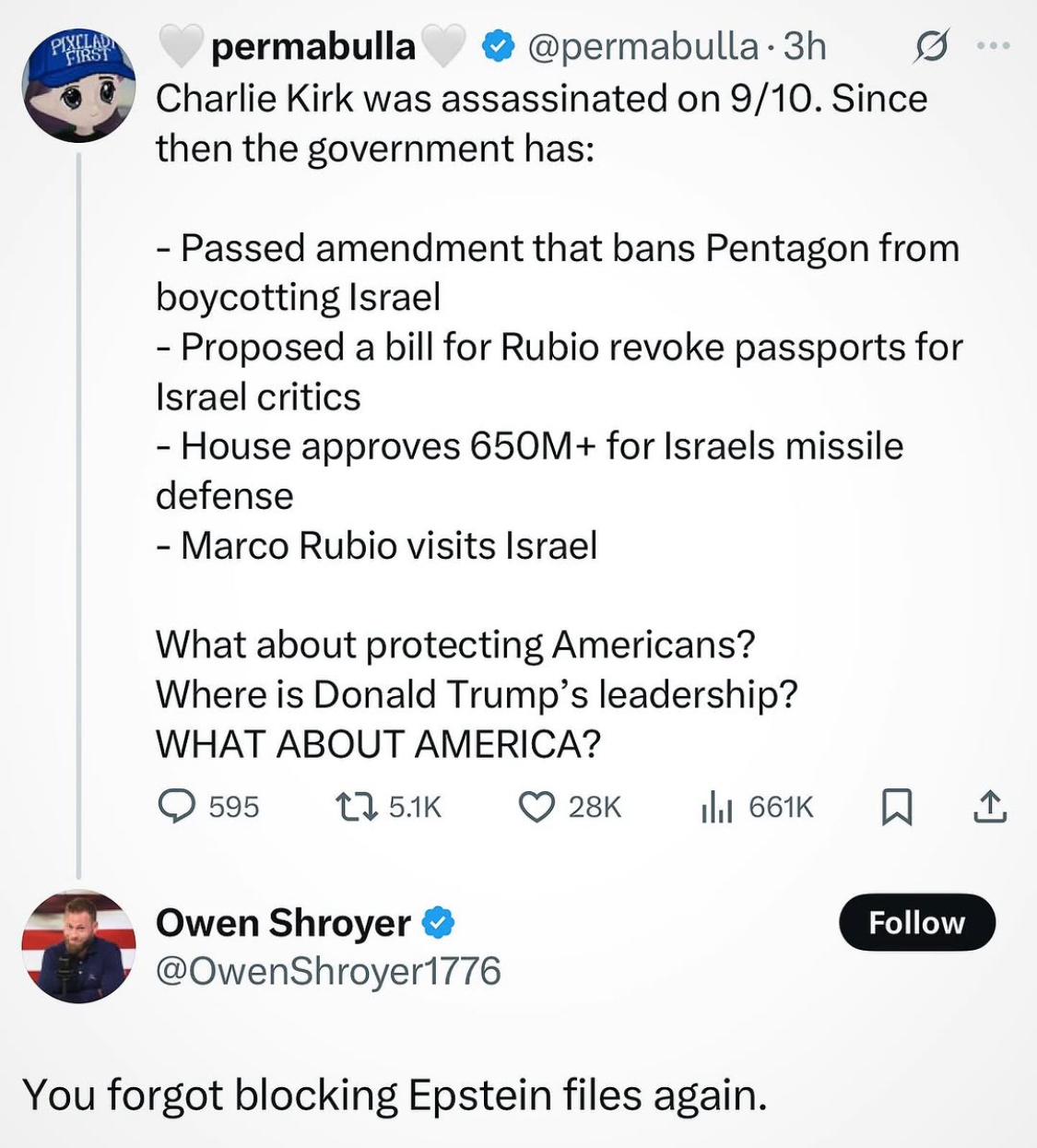Click Owen Shroyer's verified checkmark badge
The width and height of the screenshot is (1037, 1148).
coord(438,922)
